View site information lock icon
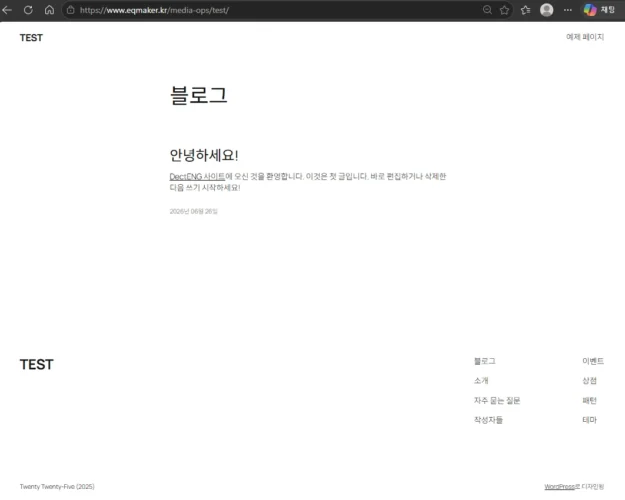The width and height of the screenshot is (625, 500). click(x=71, y=10)
